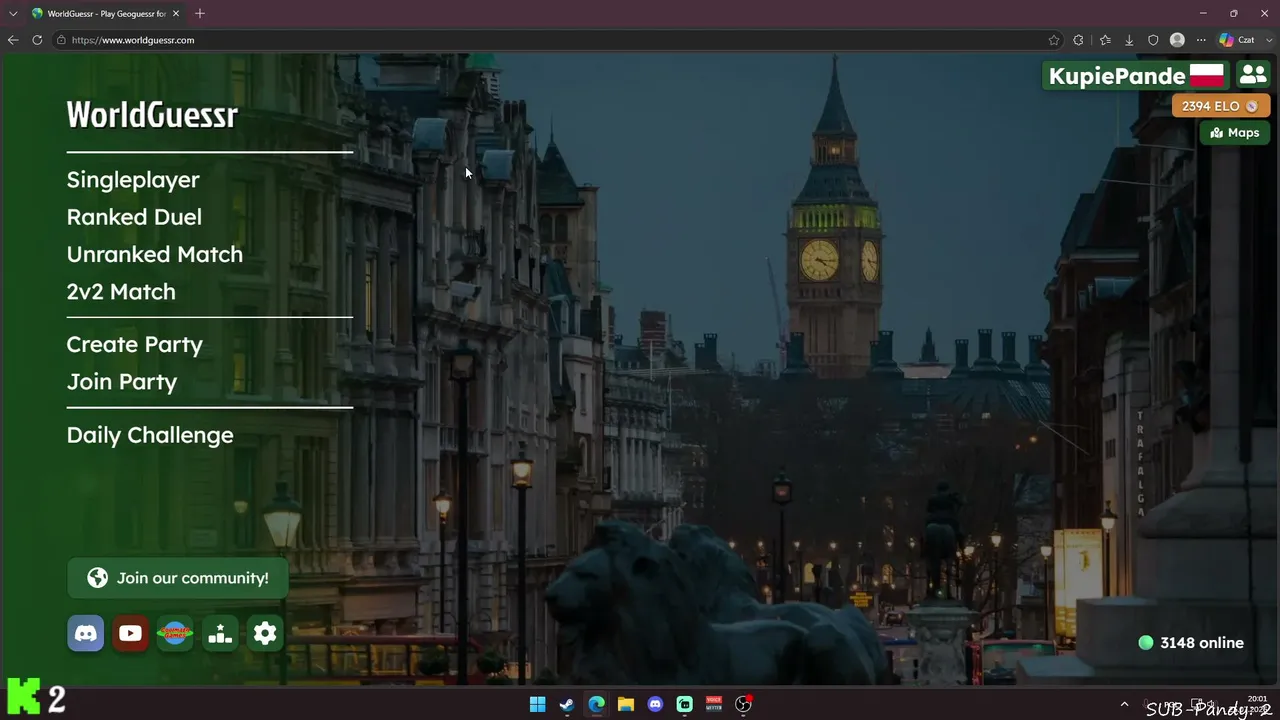The image size is (1280, 720).
Task: Open the Copilot Czat button
Action: (x=1237, y=40)
